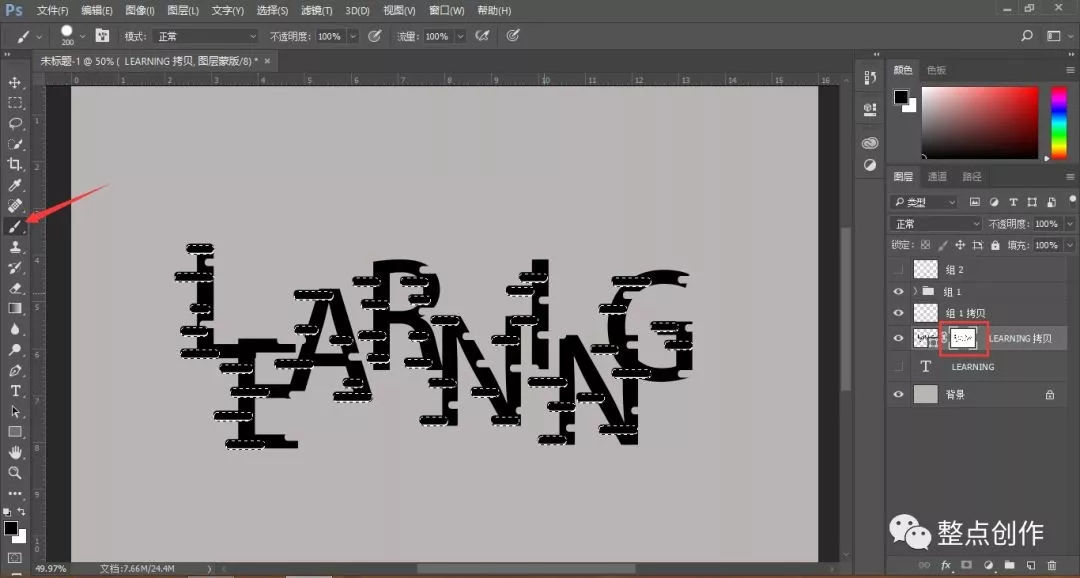Add a layer mask from bottom bar
Screen dimensions: 1080x578
point(966,565)
